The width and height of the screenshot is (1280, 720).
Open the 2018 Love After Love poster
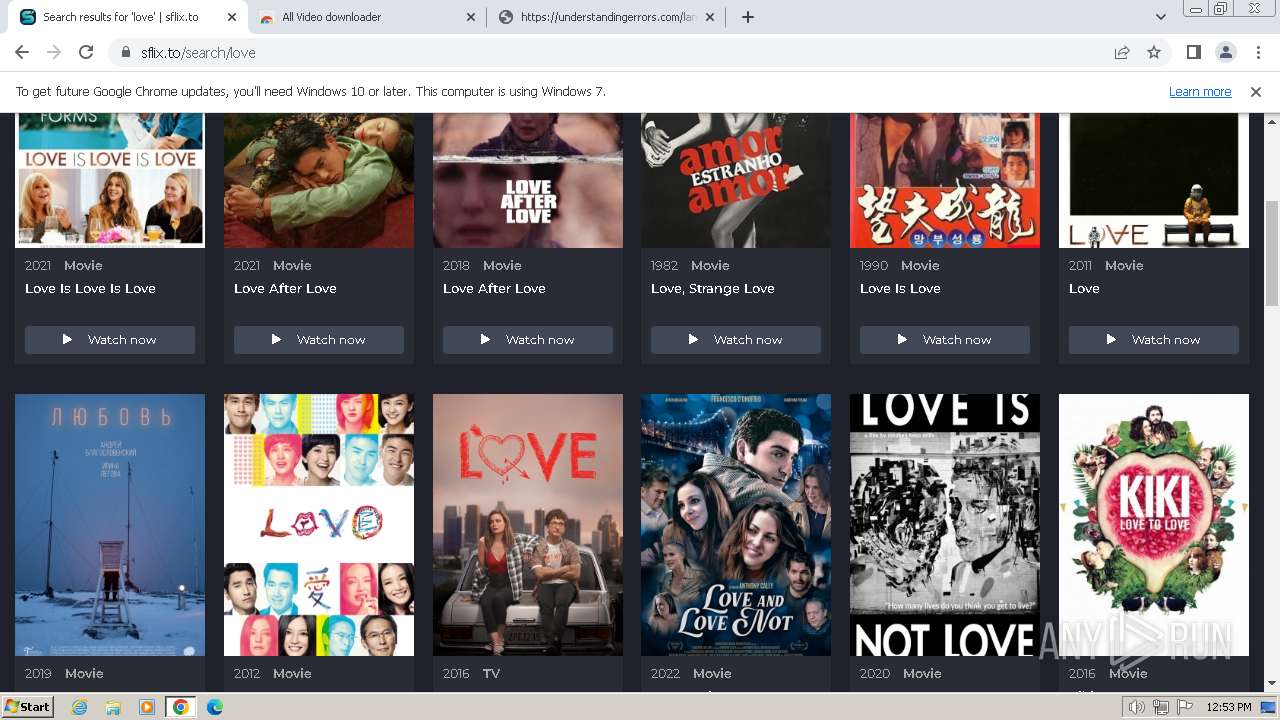point(528,180)
